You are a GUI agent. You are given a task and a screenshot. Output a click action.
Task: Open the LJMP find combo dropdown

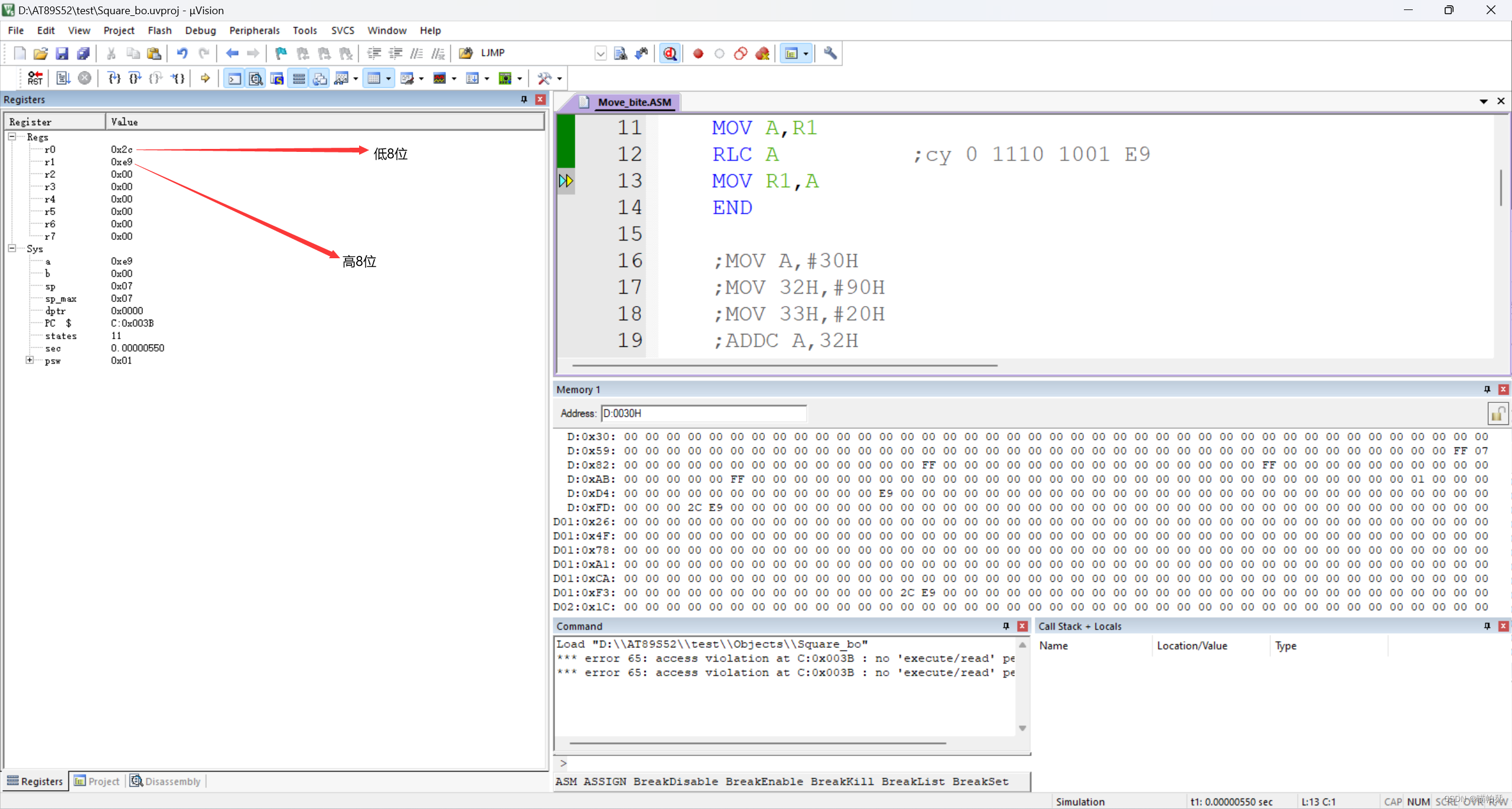(x=600, y=54)
